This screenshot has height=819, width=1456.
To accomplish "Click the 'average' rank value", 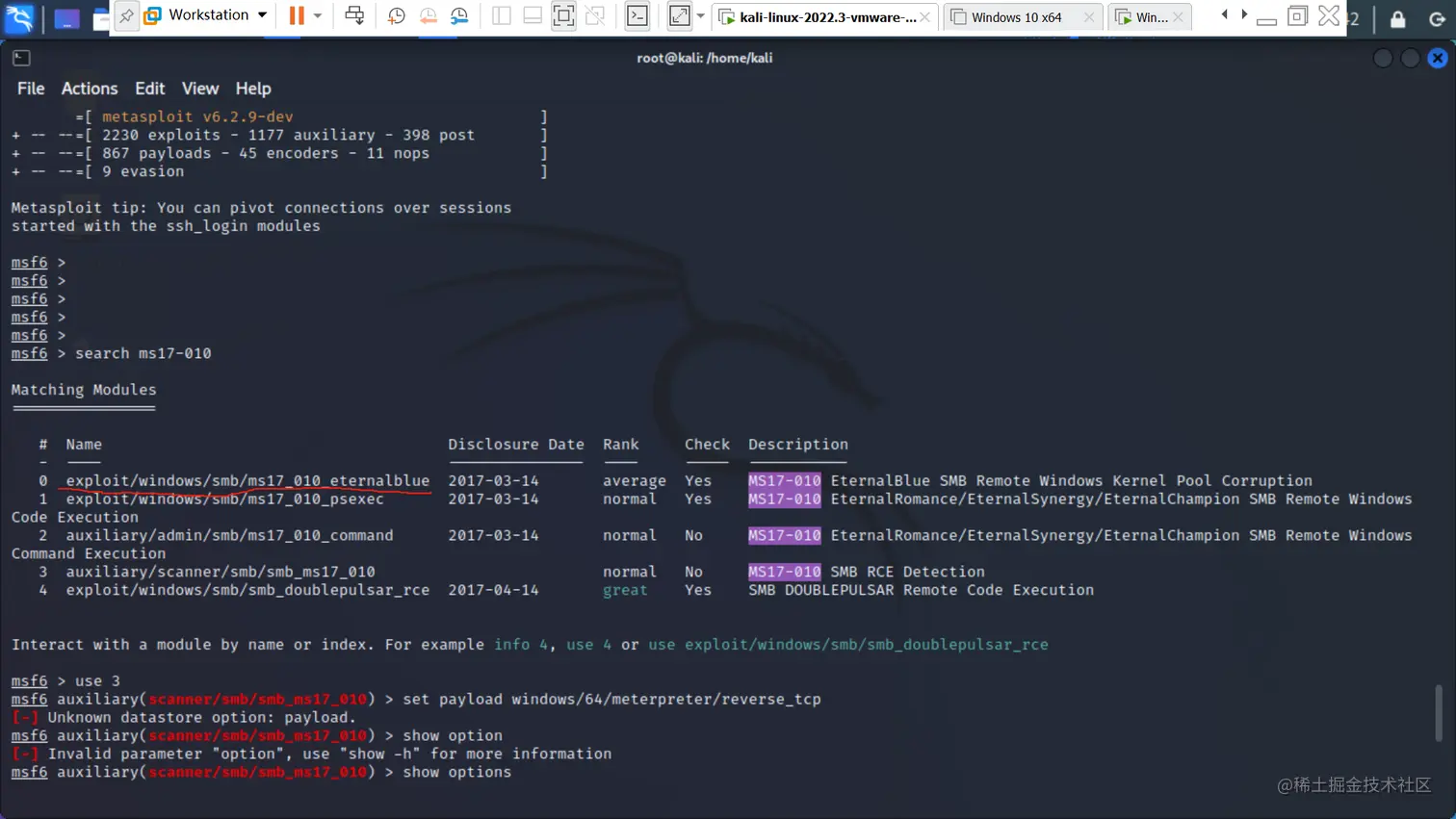I will coord(635,481).
